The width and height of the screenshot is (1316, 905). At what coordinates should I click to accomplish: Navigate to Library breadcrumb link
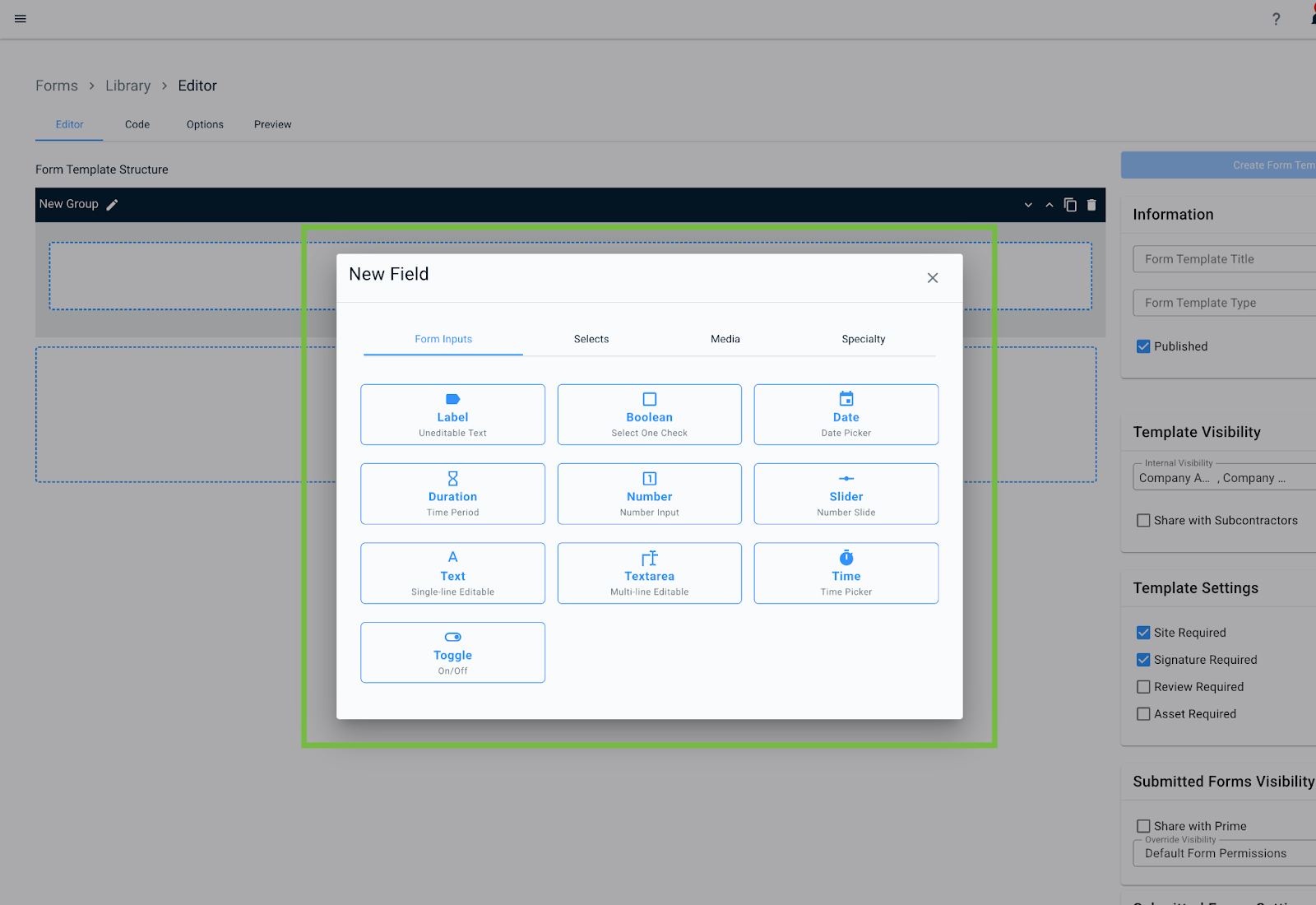pos(127,86)
